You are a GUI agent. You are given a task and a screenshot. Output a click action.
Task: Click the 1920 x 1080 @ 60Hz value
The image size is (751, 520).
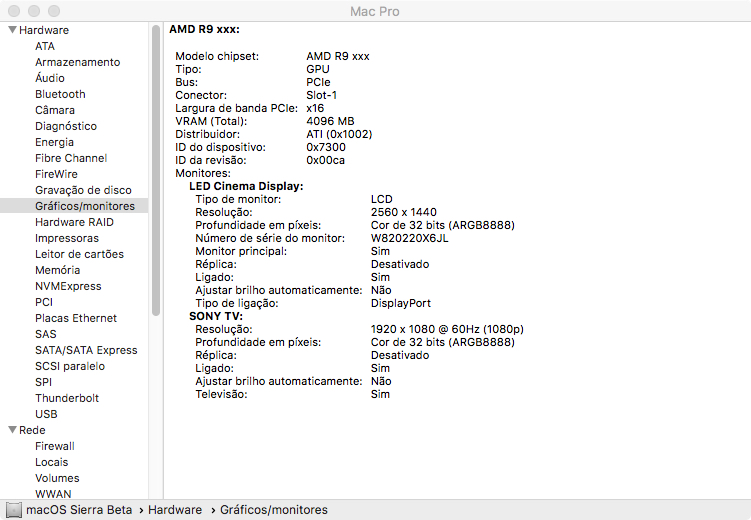tap(447, 329)
